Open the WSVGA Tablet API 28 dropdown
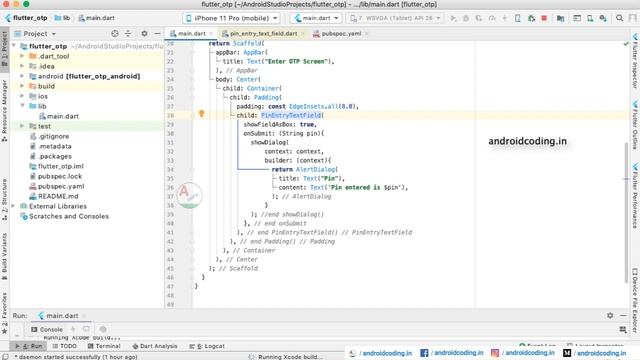The image size is (640, 360). pyautogui.click(x=395, y=18)
